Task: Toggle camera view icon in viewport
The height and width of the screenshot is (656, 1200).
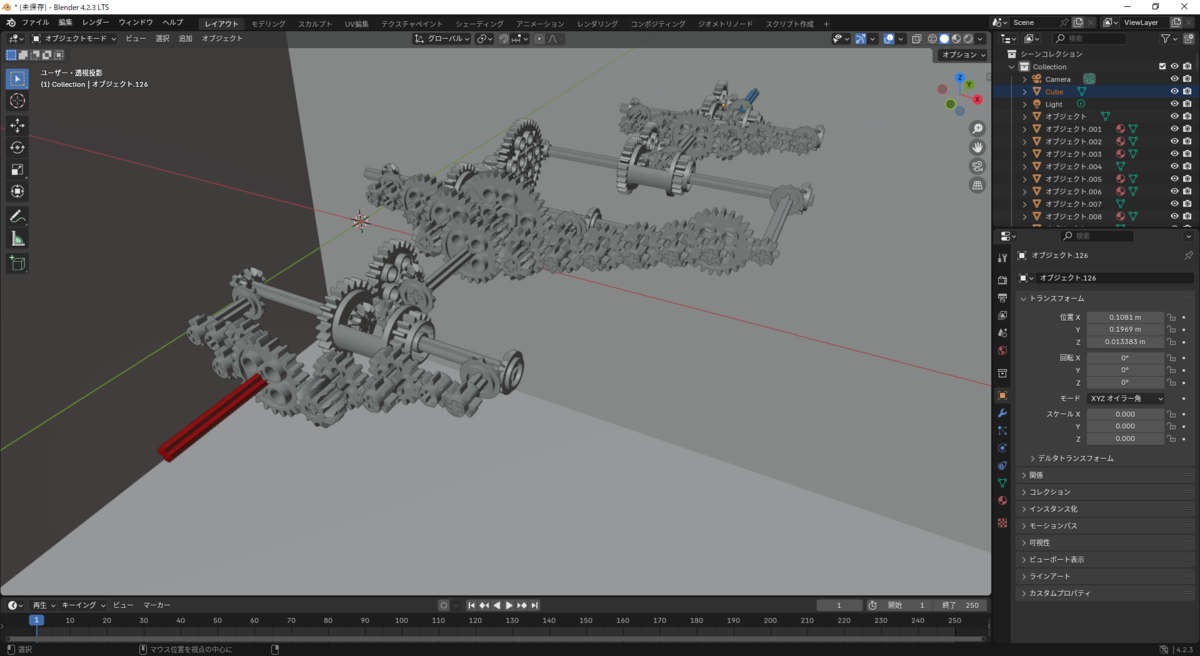Action: 977,167
